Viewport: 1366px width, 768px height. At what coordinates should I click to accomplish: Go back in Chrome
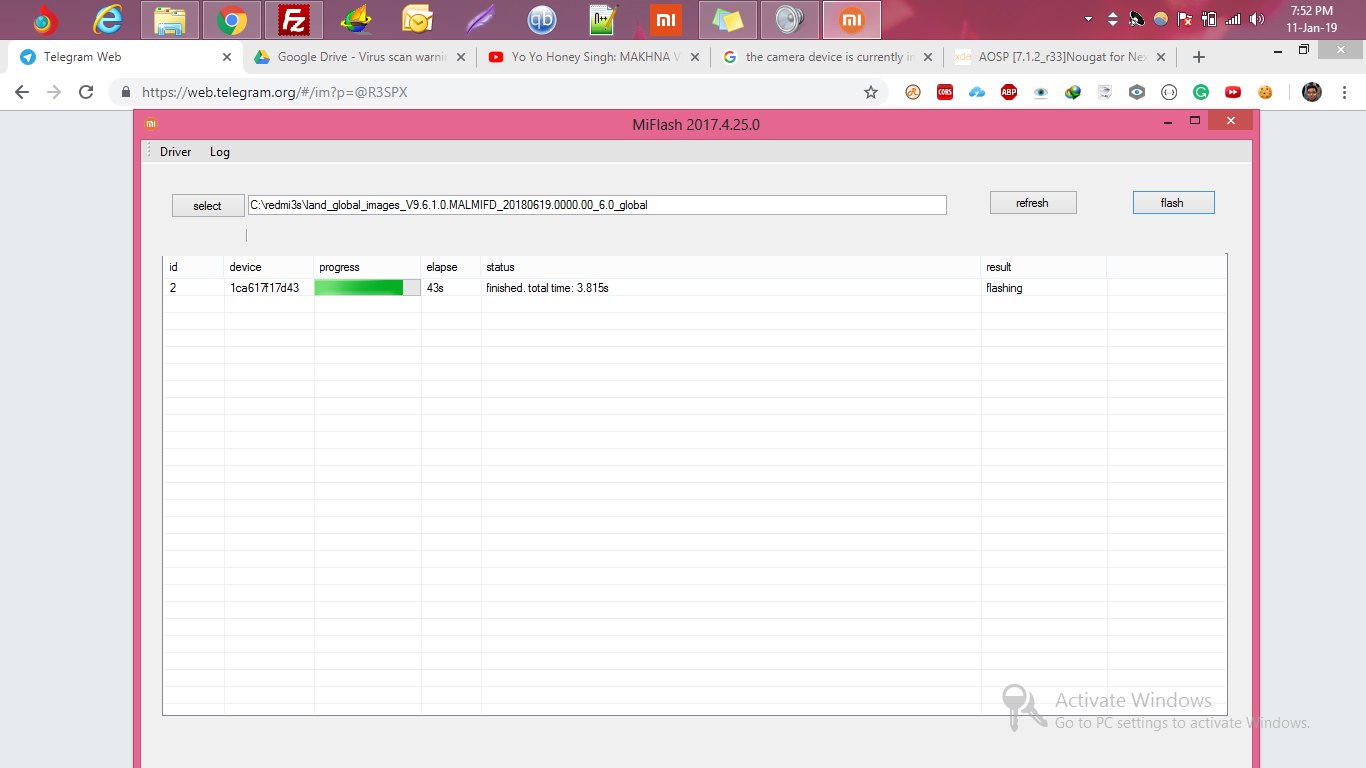click(22, 92)
